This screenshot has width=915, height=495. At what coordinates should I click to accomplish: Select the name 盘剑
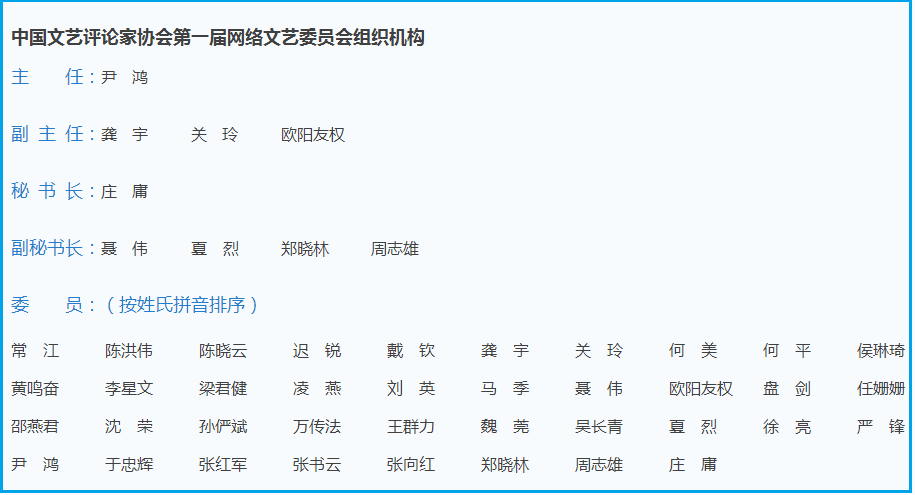tap(787, 389)
